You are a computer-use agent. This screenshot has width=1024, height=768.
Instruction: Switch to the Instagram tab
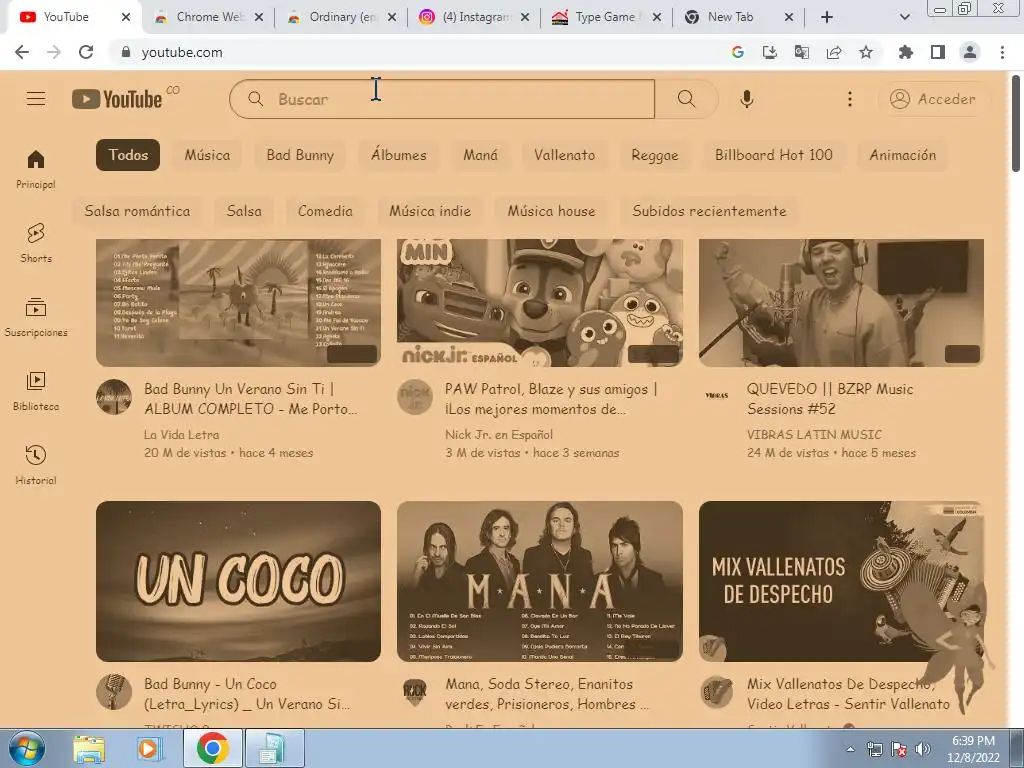(475, 17)
